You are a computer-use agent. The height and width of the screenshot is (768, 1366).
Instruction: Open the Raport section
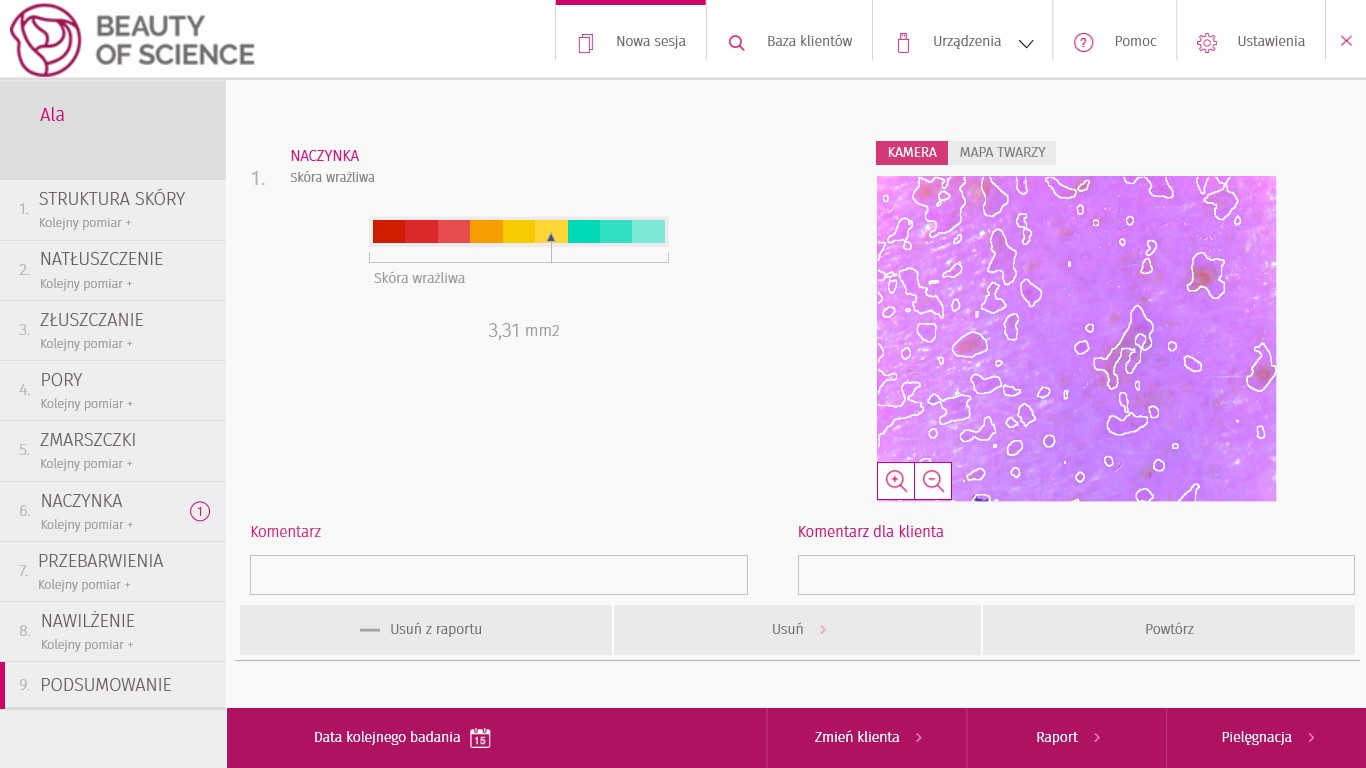click(1067, 738)
